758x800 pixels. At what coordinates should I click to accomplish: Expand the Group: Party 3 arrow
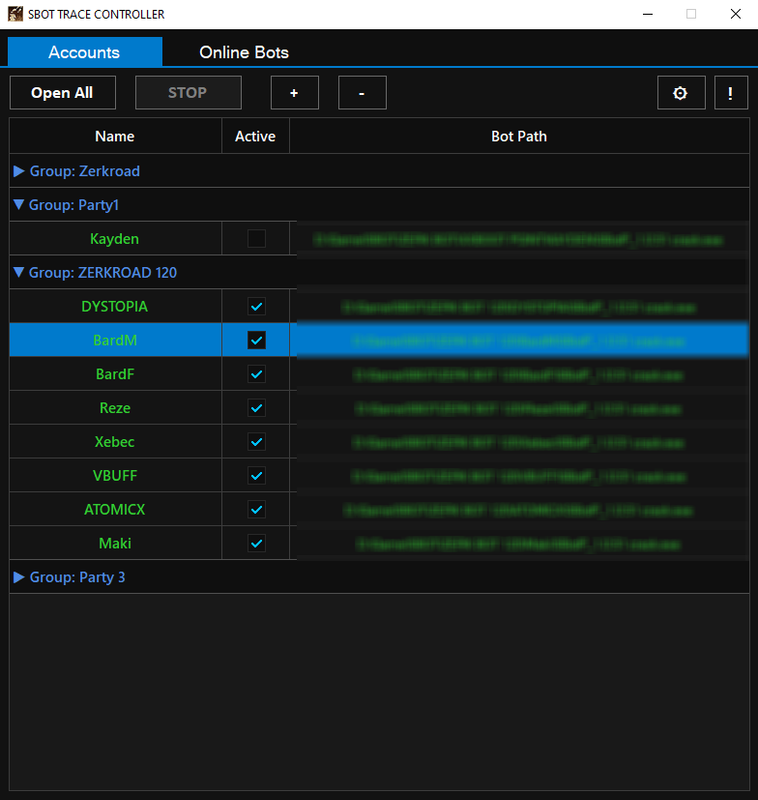pos(19,577)
